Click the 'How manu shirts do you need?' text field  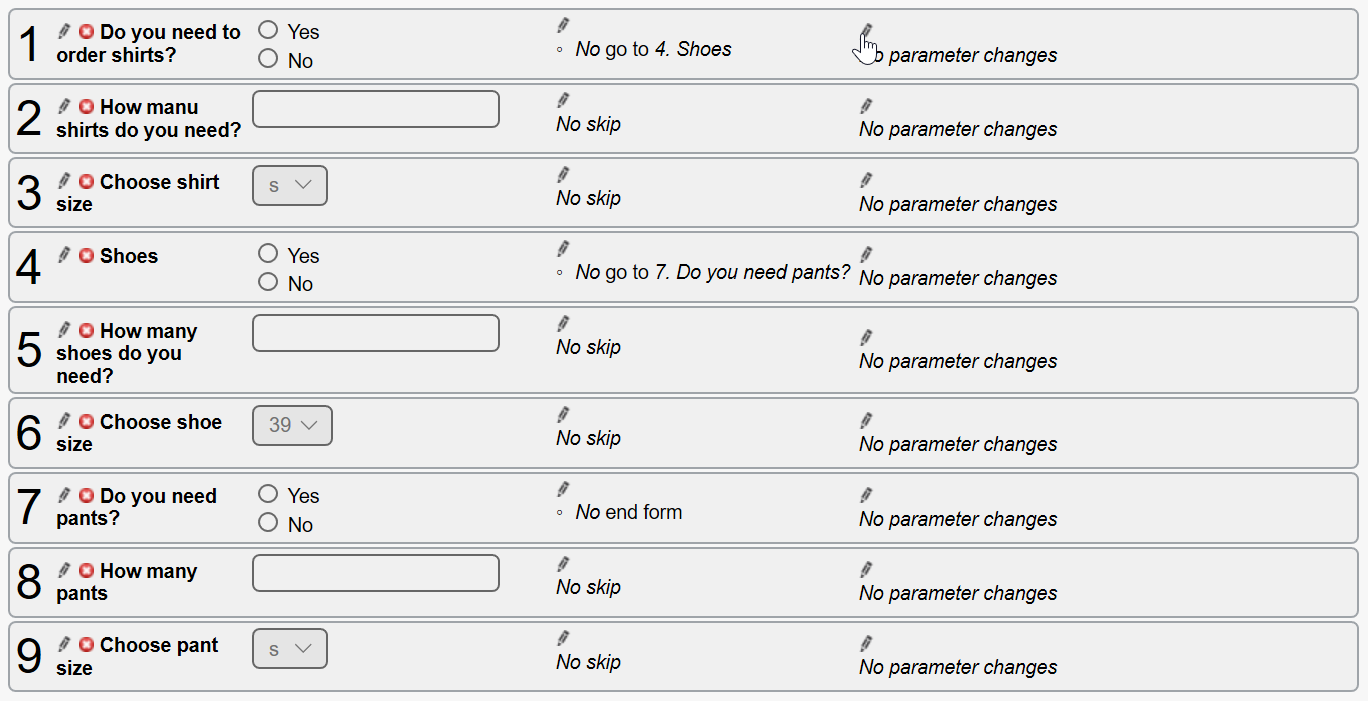376,109
